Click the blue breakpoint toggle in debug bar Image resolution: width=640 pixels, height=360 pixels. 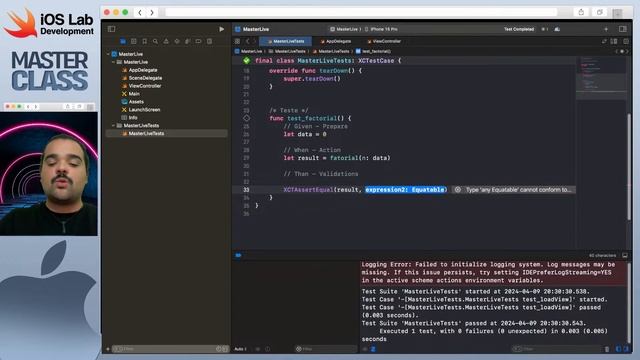(x=238, y=256)
